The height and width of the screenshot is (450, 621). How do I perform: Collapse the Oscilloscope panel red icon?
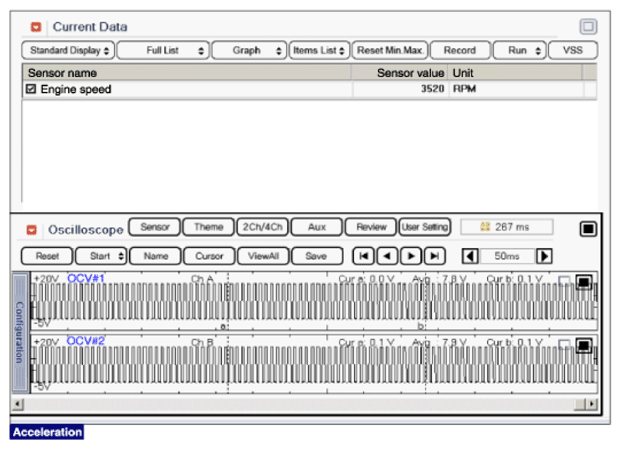31,229
